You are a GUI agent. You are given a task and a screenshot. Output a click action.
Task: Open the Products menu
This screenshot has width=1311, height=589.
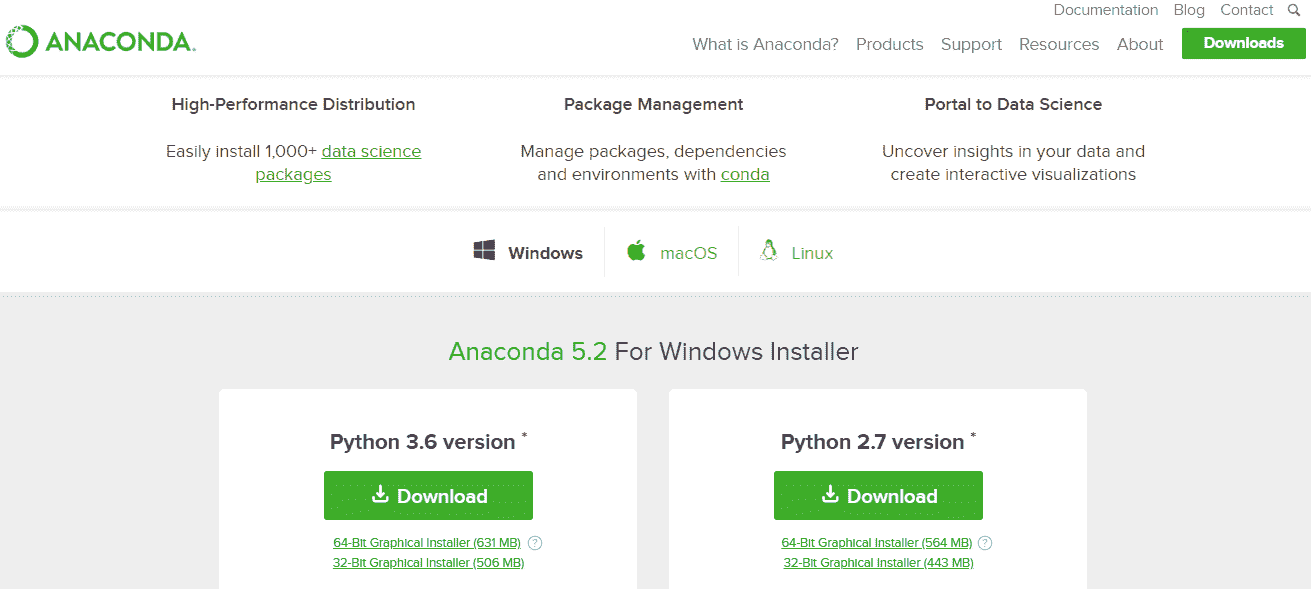pos(889,44)
